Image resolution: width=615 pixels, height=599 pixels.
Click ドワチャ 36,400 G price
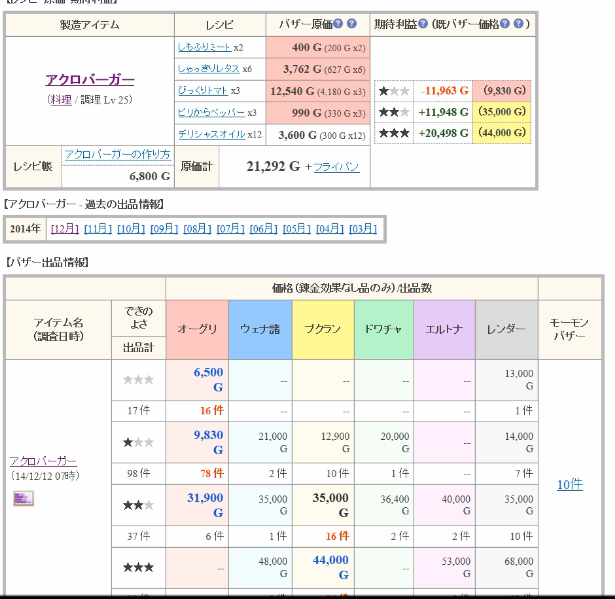point(395,505)
